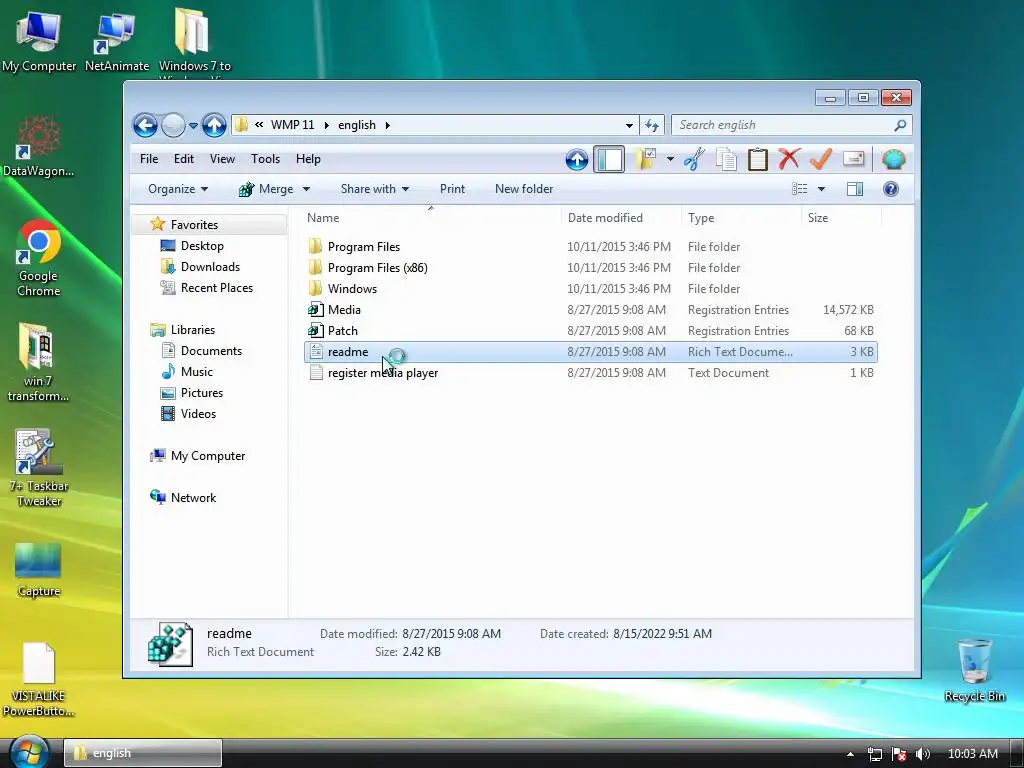1024x768 pixels.
Task: Open the recent pages dropdown beside Forward
Action: tap(193, 125)
